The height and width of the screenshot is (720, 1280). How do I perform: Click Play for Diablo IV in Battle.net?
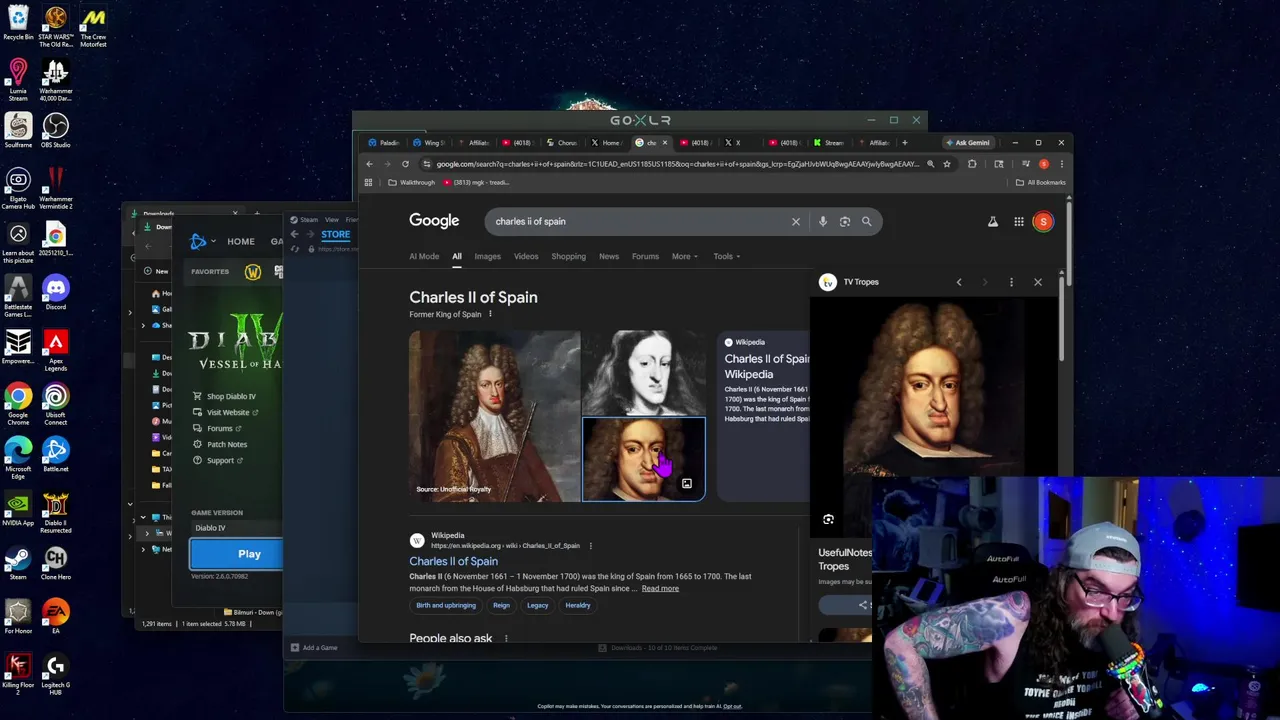tap(237, 554)
